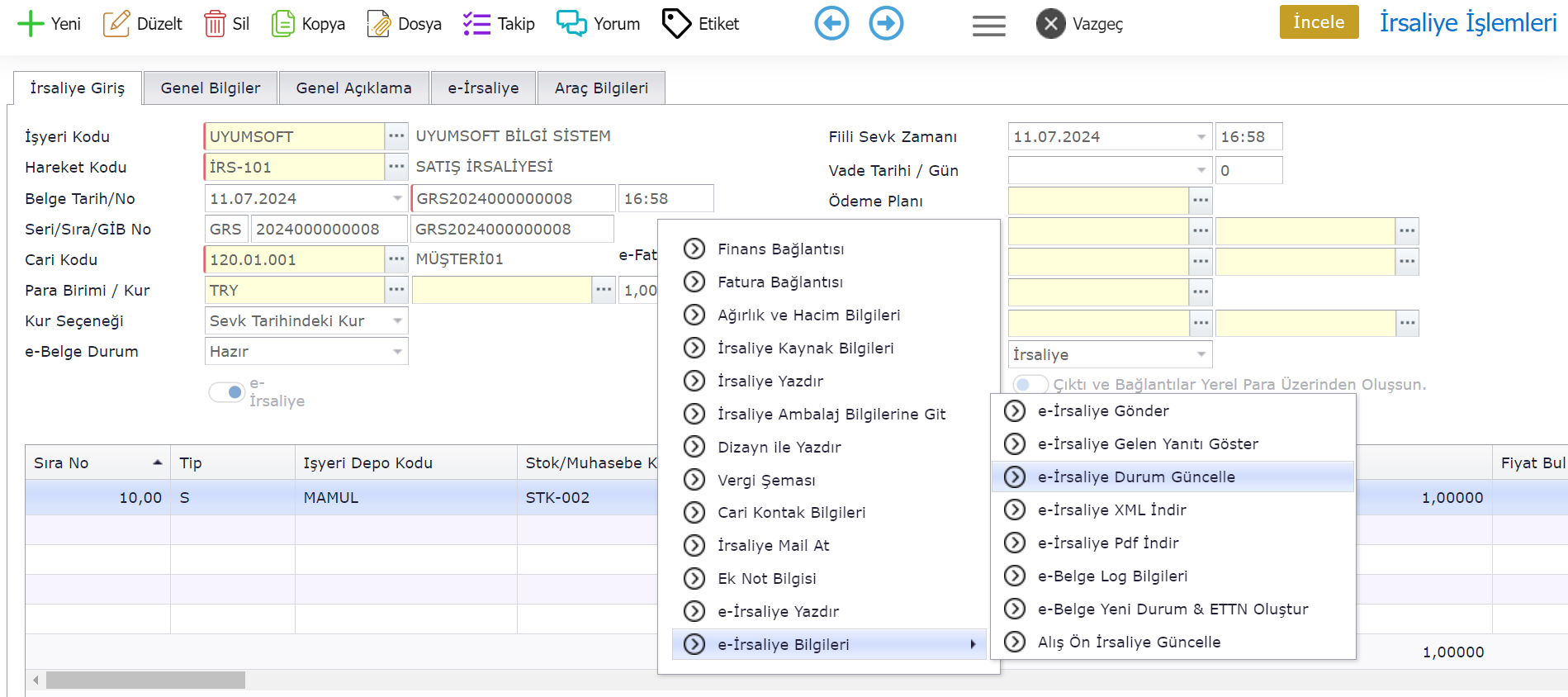Choose Ek Not Bilgisi menu item
Image resolution: width=1568 pixels, height=697 pixels.
pyautogui.click(x=829, y=578)
